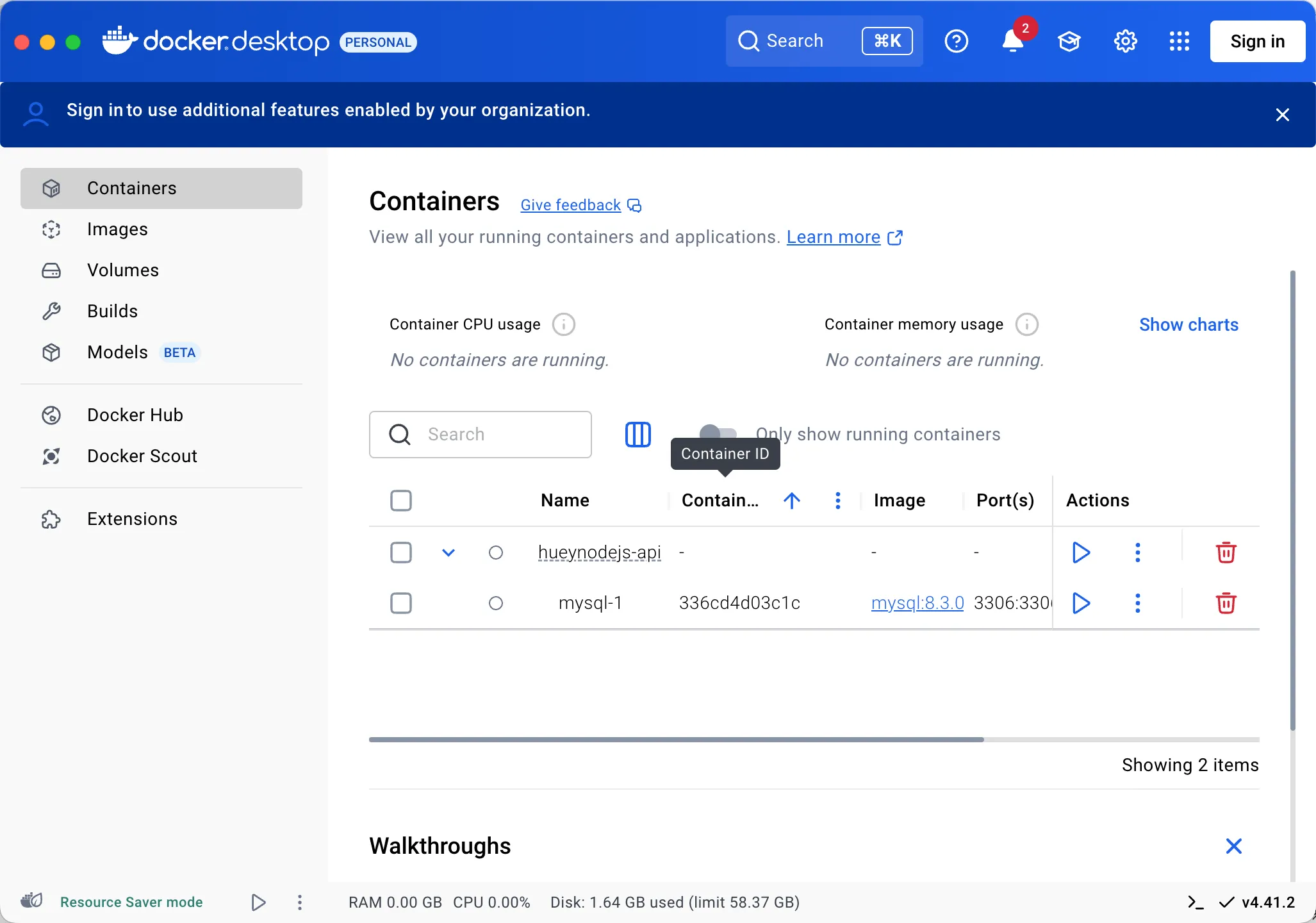Open the hueynodejs-api stack name

[600, 553]
